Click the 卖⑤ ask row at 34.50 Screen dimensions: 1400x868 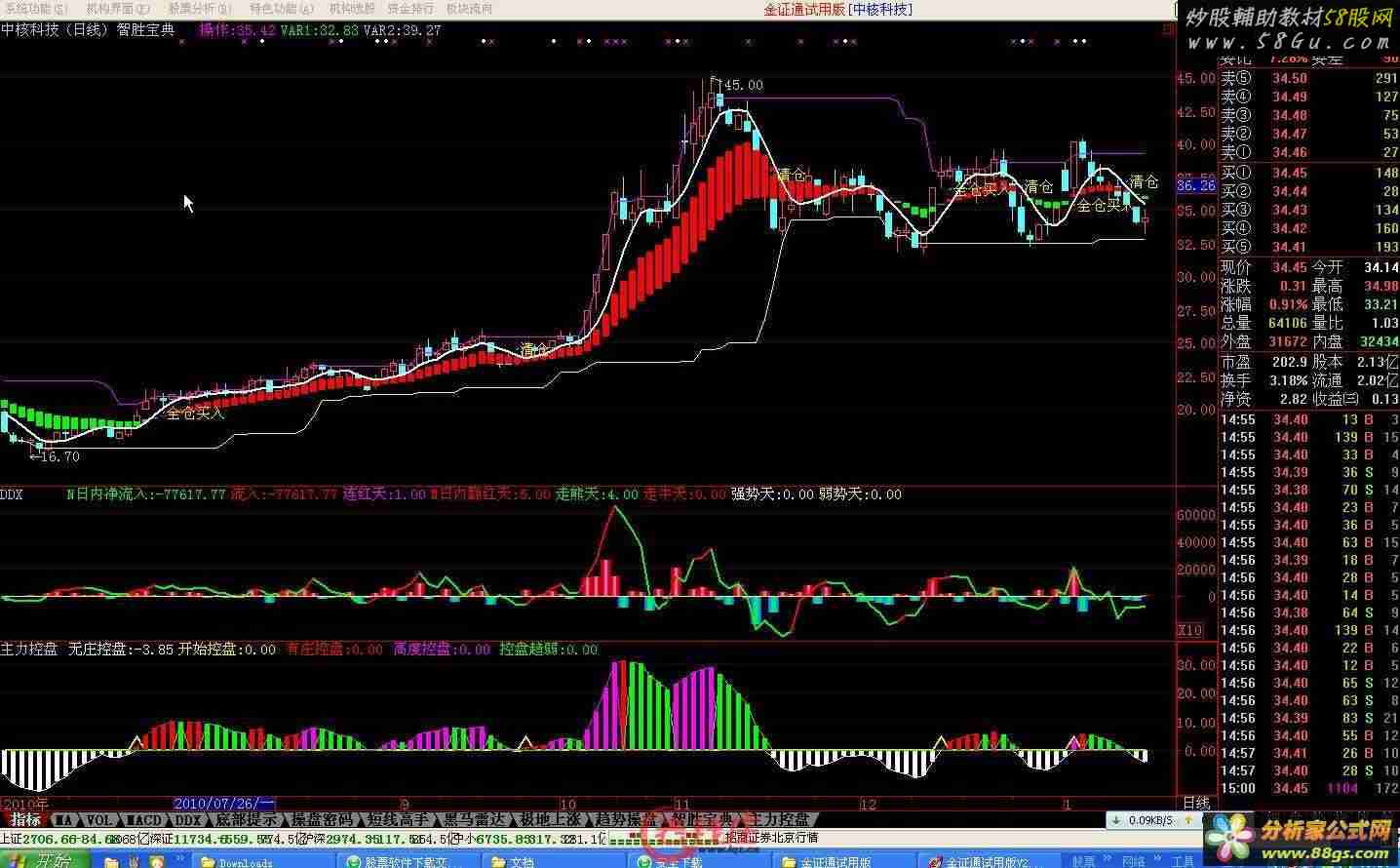pos(1309,78)
